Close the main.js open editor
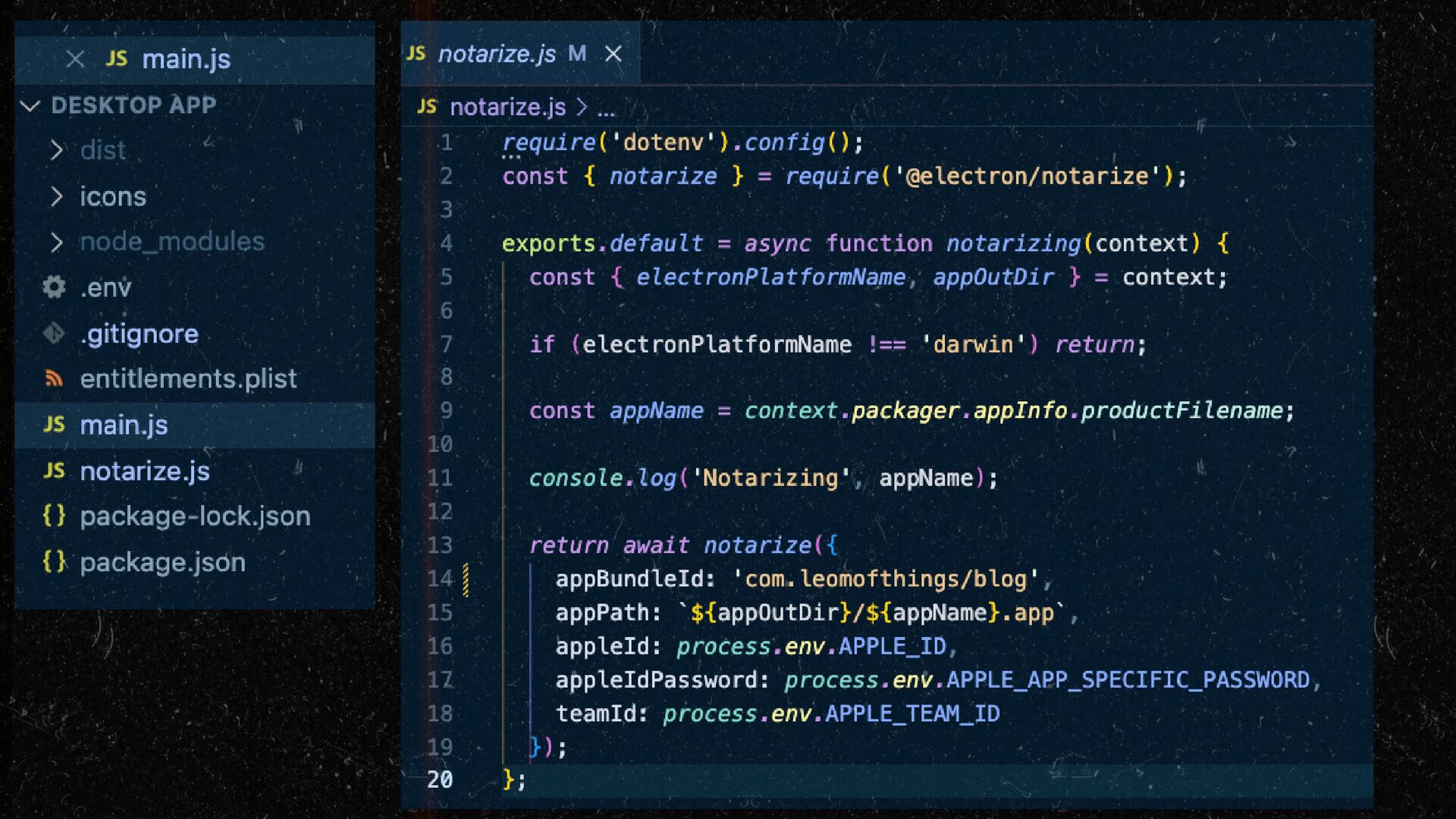 75,59
